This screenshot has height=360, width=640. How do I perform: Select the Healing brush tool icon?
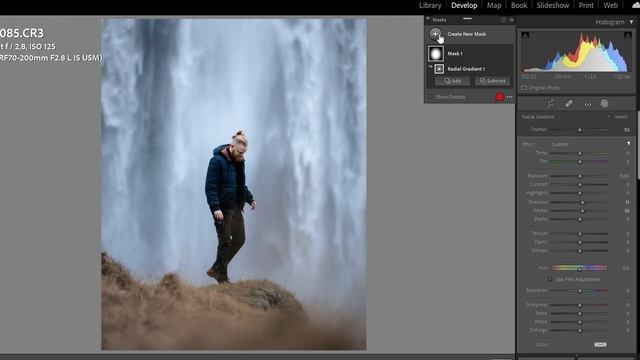click(569, 104)
